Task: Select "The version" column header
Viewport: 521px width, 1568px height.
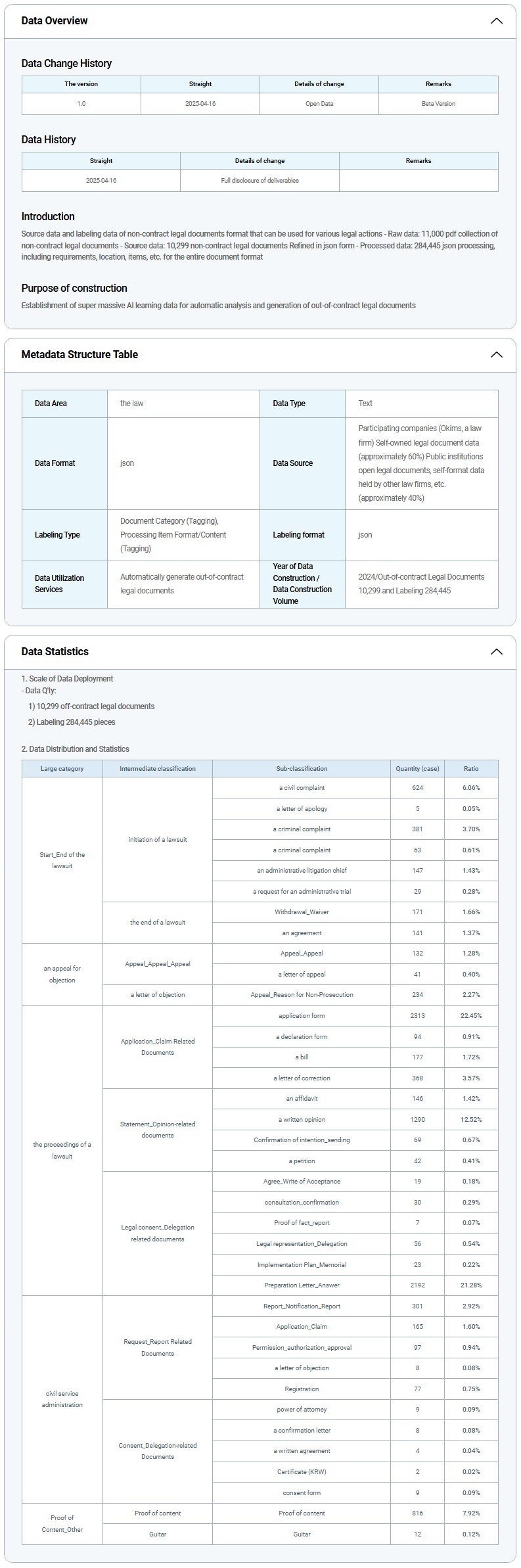Action: pyautogui.click(x=81, y=84)
